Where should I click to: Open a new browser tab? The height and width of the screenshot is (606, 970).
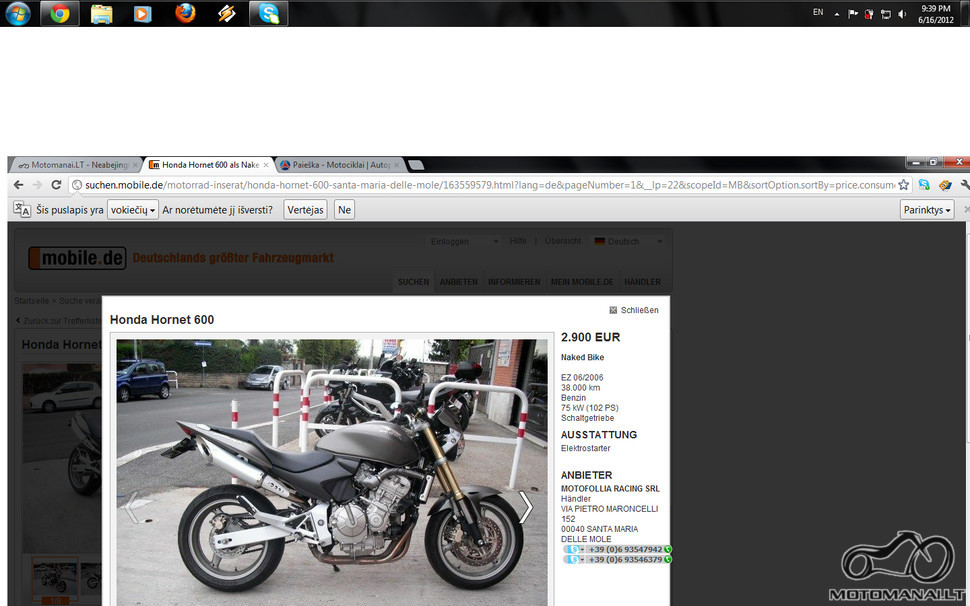pos(416,165)
